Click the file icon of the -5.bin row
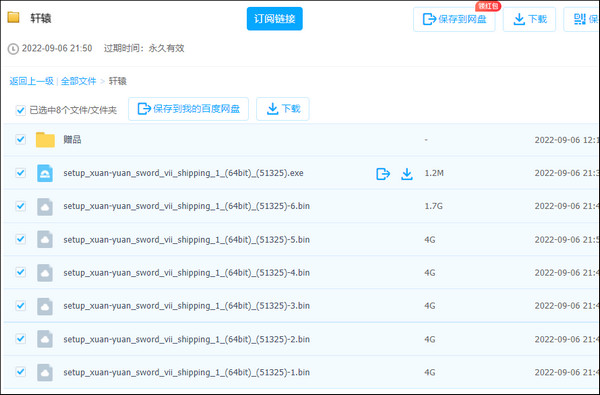This screenshot has width=600, height=395. pos(45,240)
